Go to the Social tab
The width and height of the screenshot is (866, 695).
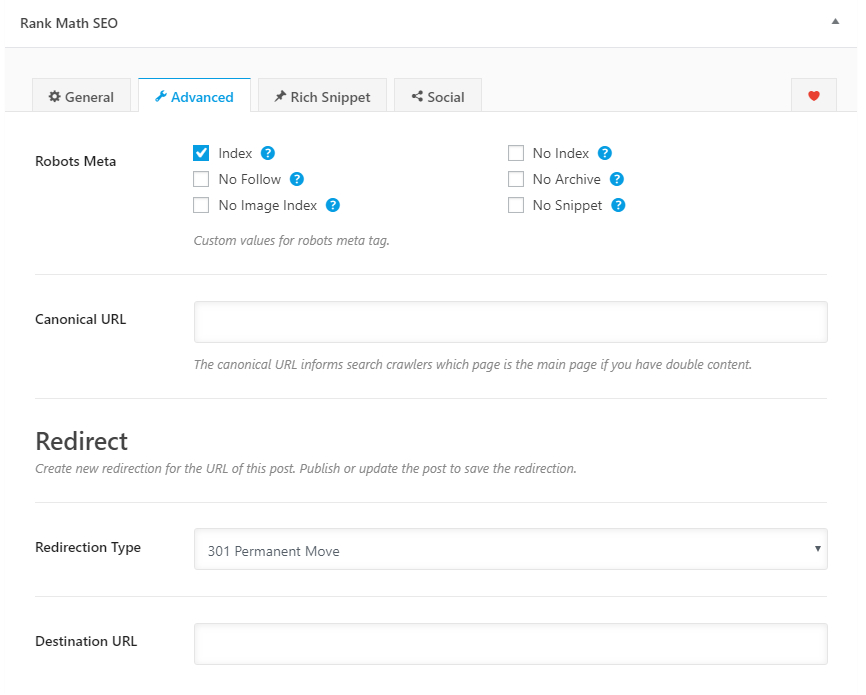pos(438,96)
